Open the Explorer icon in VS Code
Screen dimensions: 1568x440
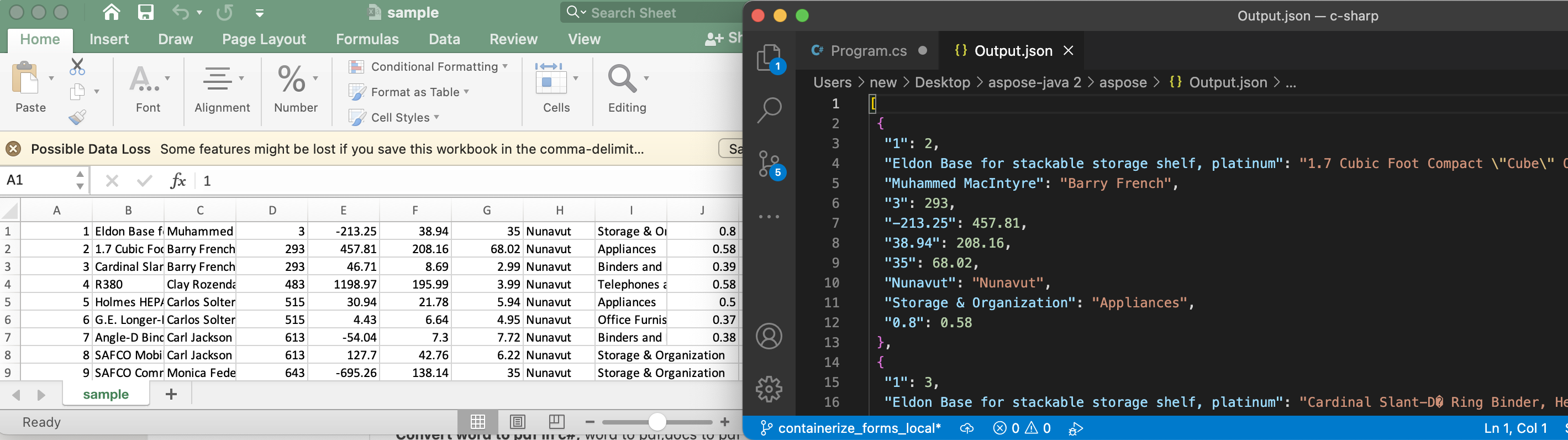coord(769,59)
